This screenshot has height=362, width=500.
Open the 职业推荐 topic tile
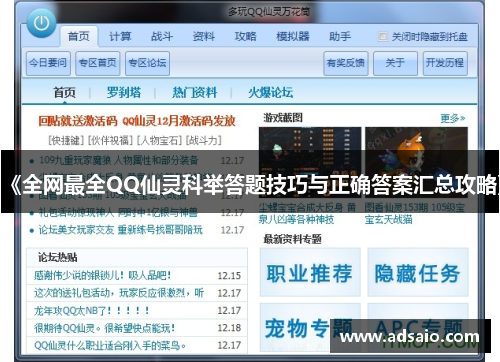[310, 272]
